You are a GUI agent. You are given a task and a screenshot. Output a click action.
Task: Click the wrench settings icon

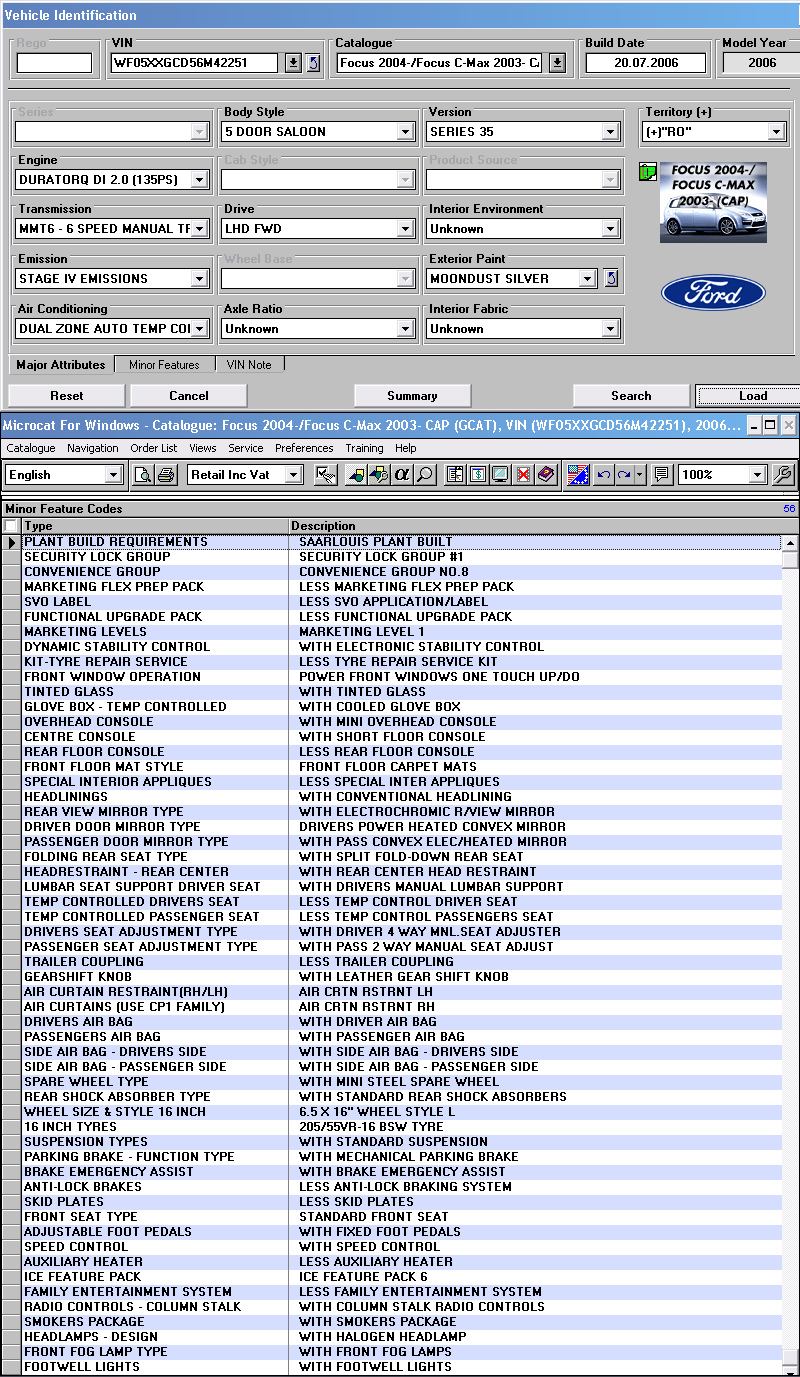(x=783, y=475)
